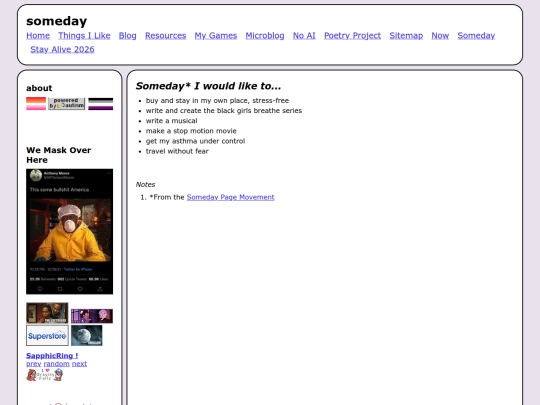Visit the Resources page
This screenshot has height=405, width=540.
pos(165,35)
